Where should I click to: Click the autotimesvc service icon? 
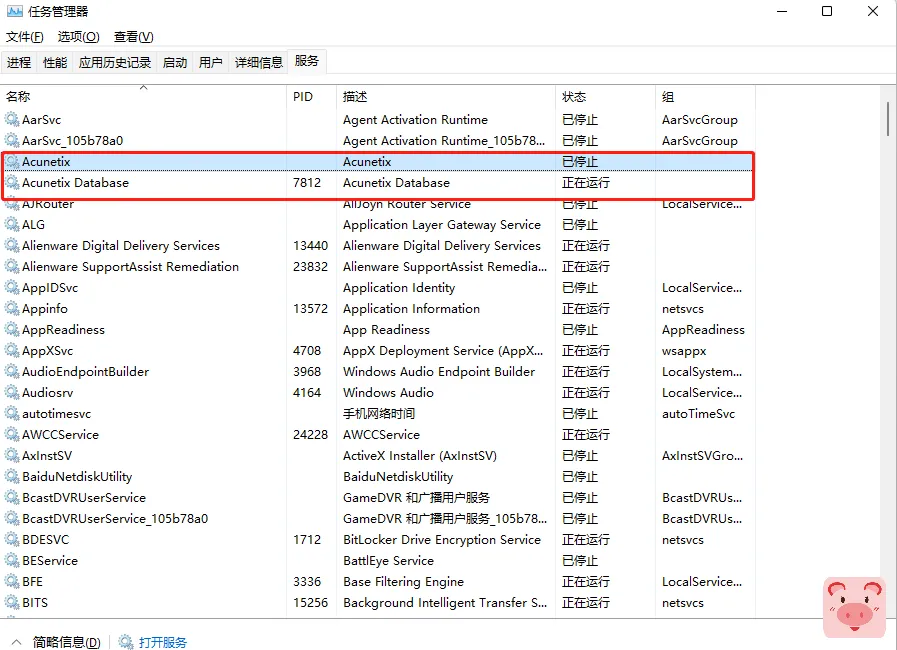[12, 413]
